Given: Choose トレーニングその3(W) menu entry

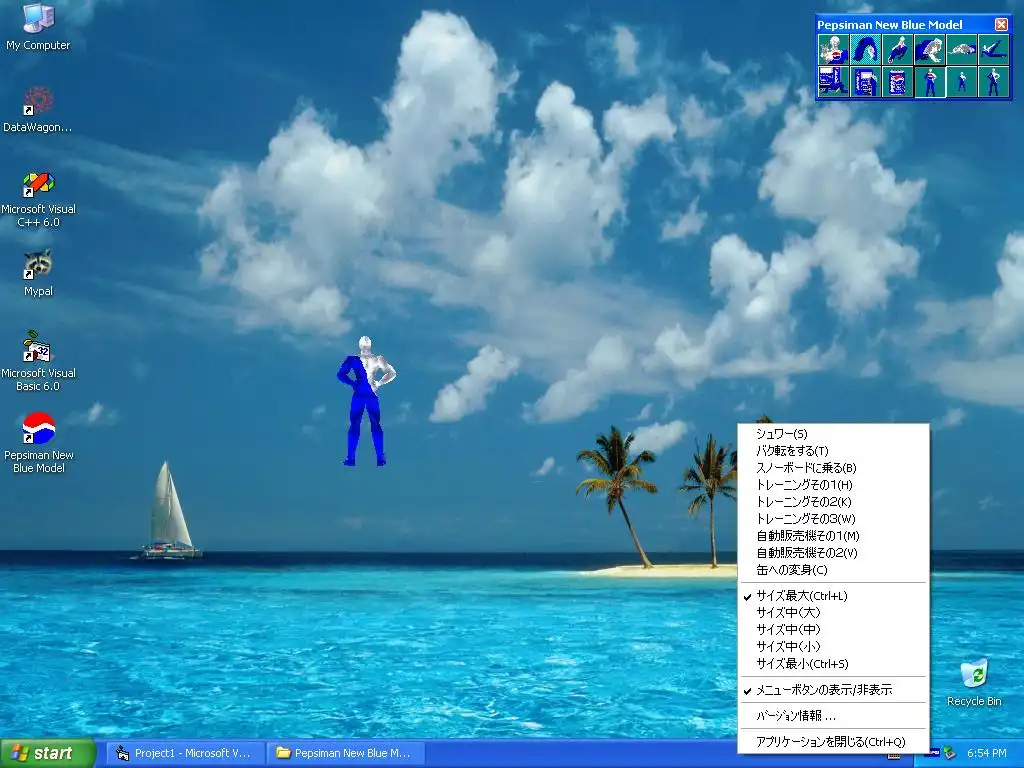Looking at the screenshot, I should pyautogui.click(x=833, y=519).
